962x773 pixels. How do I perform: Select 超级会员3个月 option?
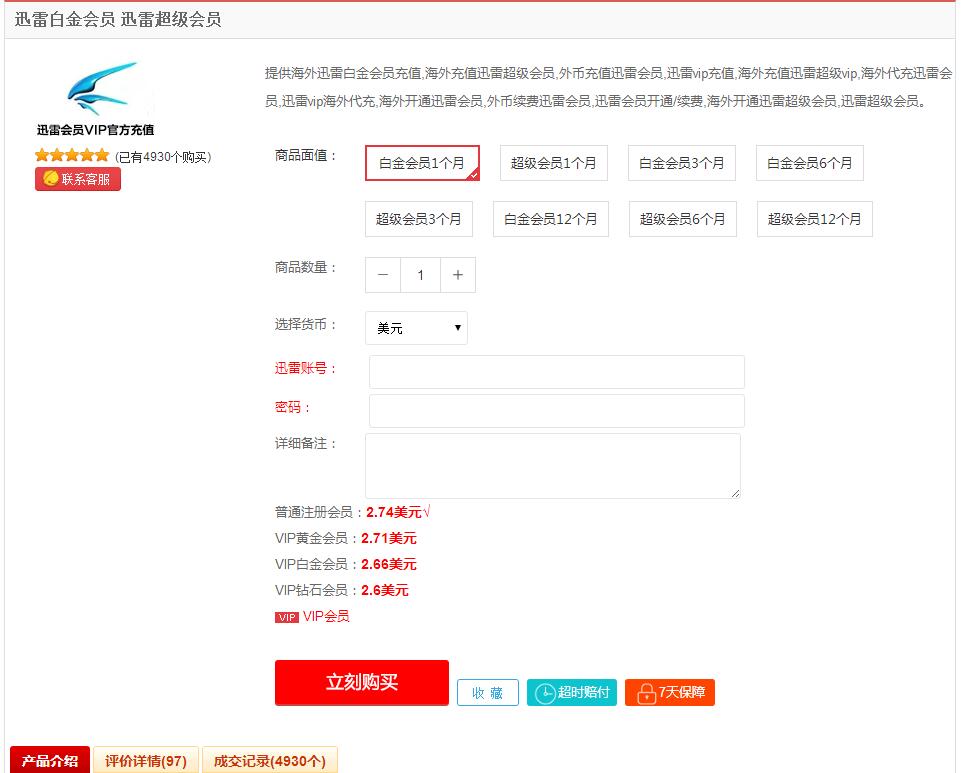(419, 219)
